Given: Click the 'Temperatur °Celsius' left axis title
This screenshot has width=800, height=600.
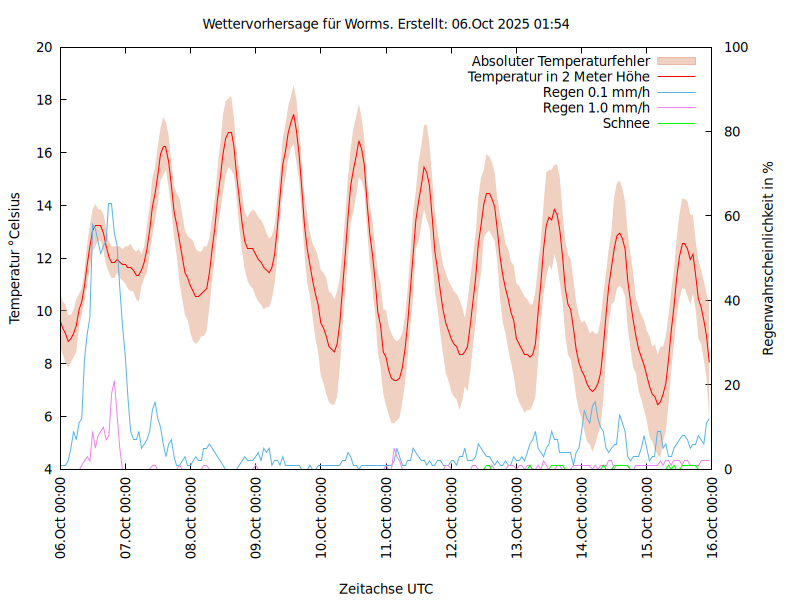Looking at the screenshot, I should [15, 258].
